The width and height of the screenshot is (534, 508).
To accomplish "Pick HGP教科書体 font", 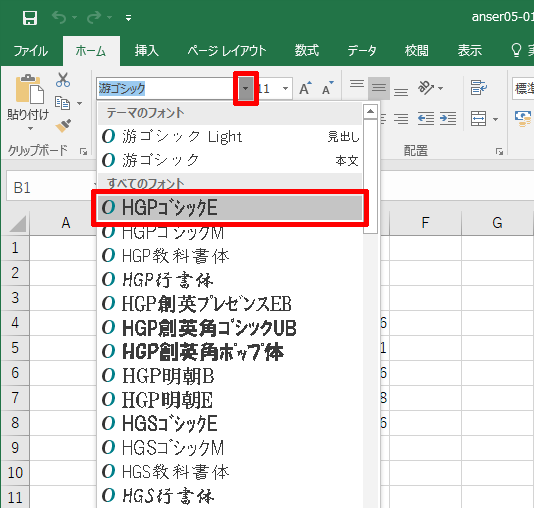I will 230,256.
